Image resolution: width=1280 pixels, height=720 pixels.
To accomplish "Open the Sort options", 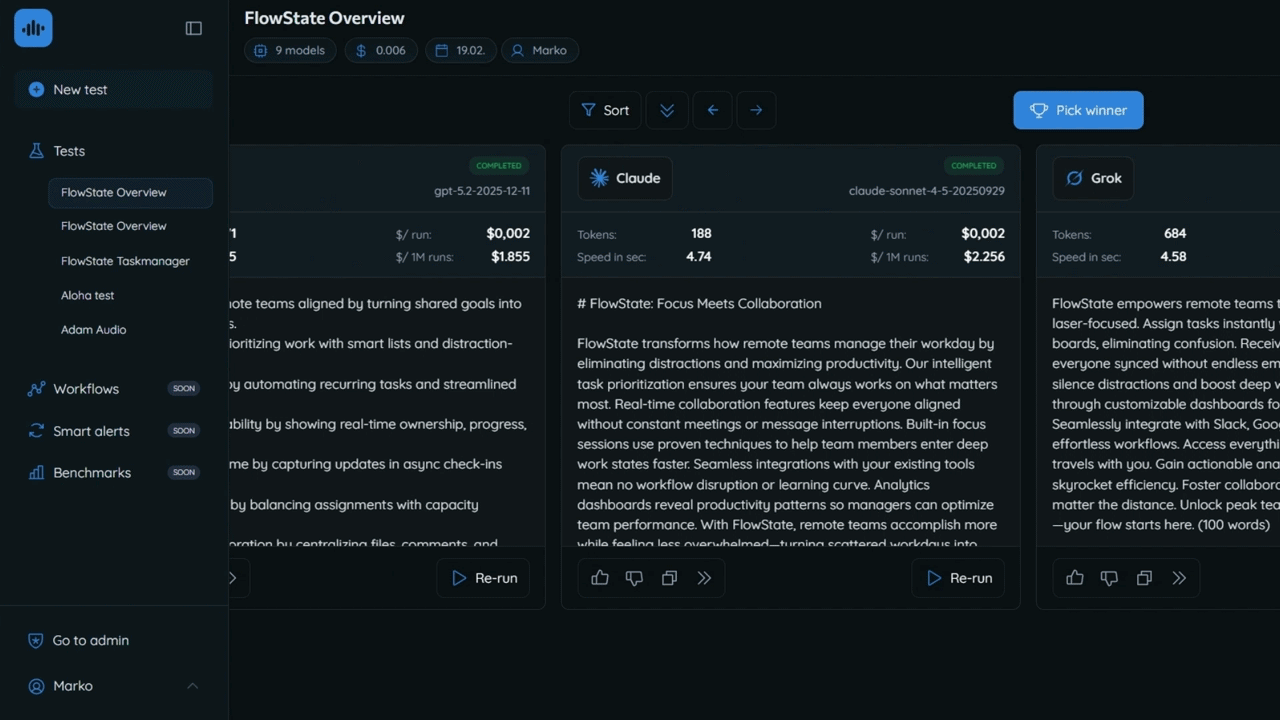I will 604,110.
